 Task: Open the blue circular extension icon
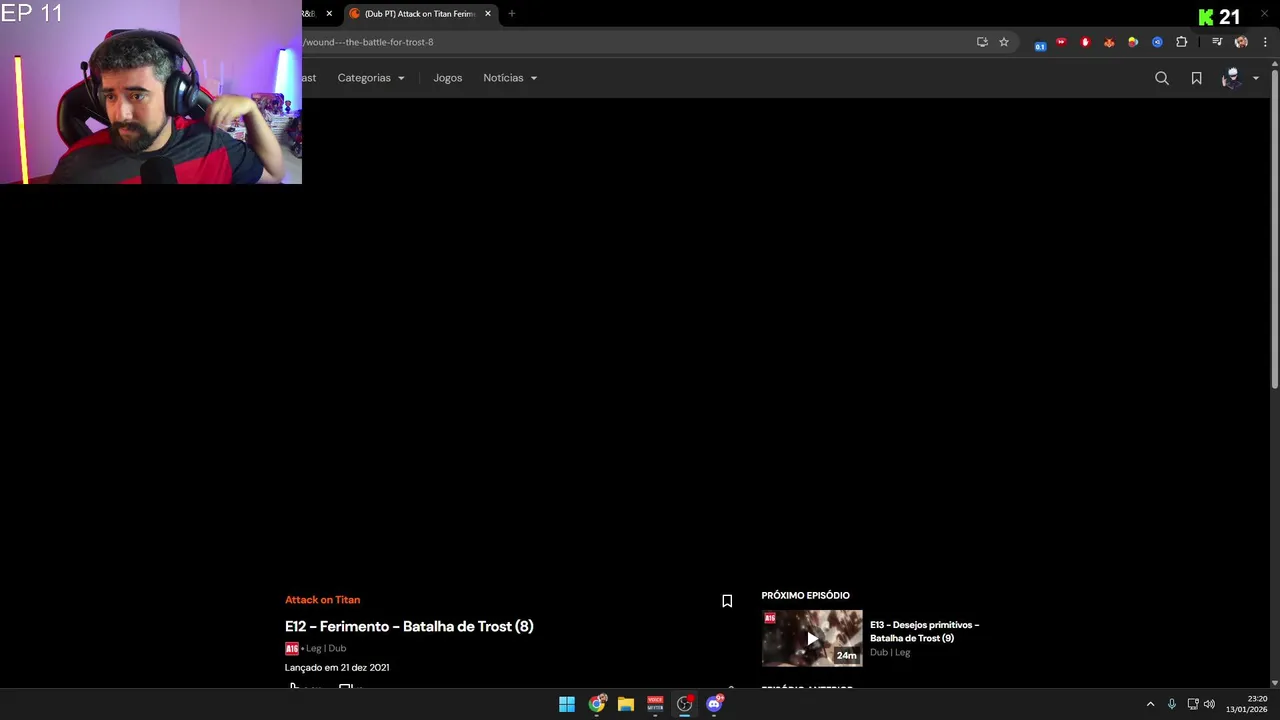(x=1157, y=42)
